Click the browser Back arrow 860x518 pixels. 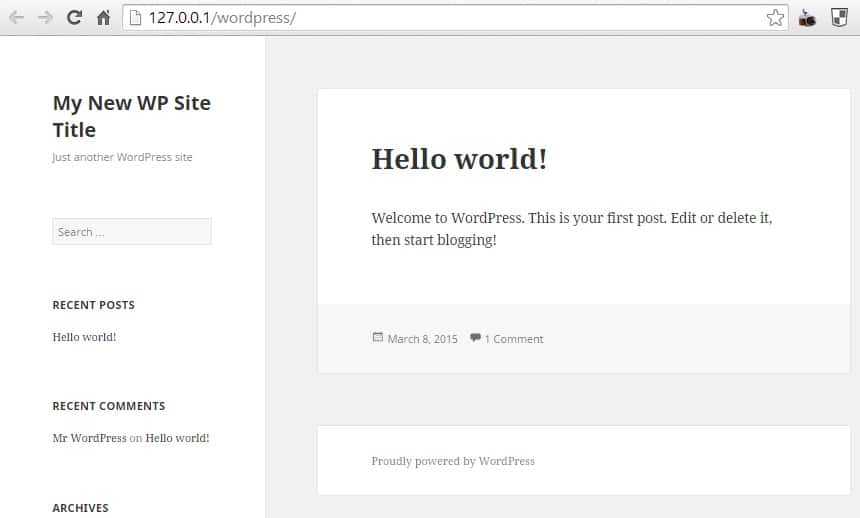[x=16, y=18]
